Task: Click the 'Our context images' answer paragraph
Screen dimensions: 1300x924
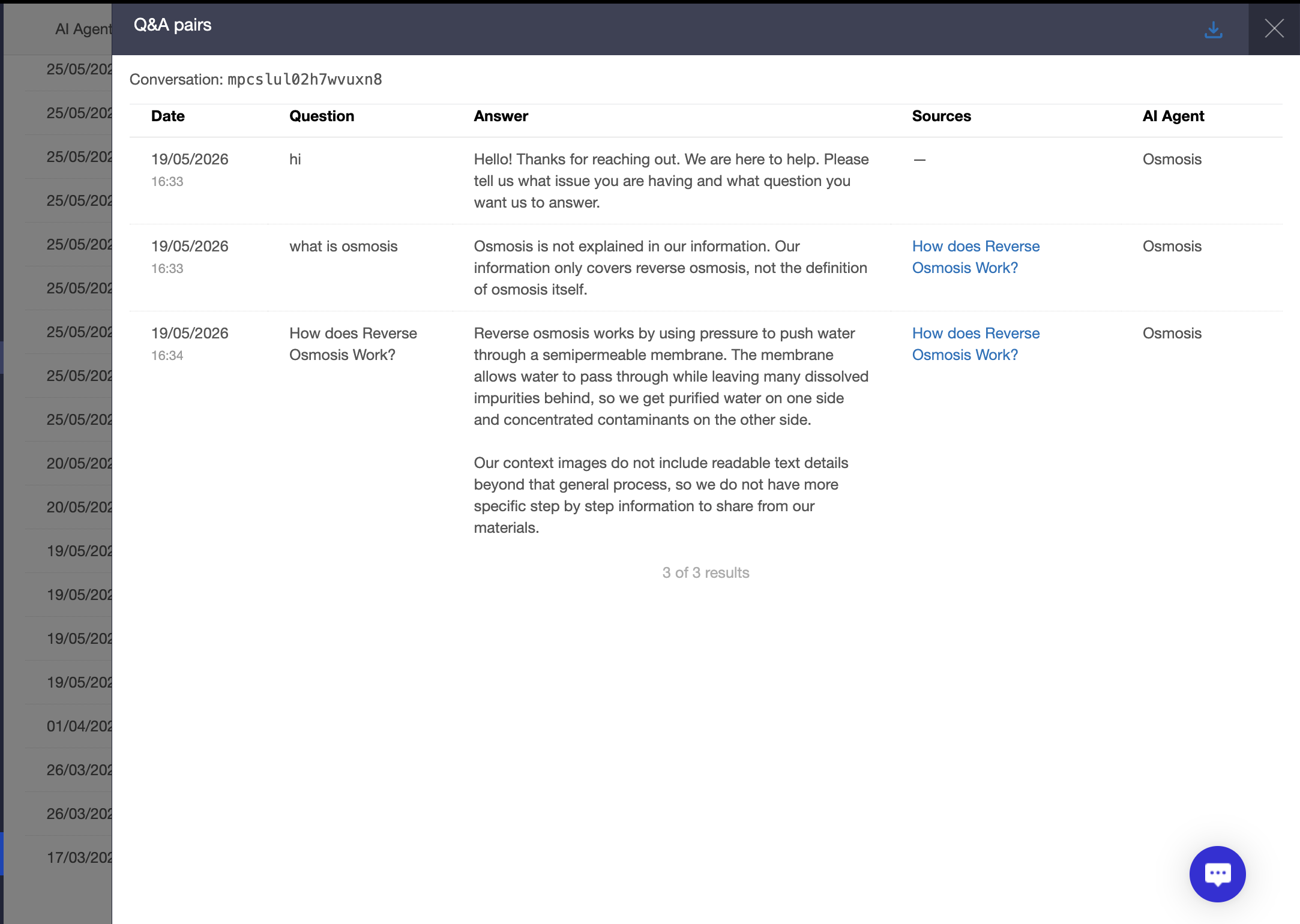Action: [x=661, y=495]
